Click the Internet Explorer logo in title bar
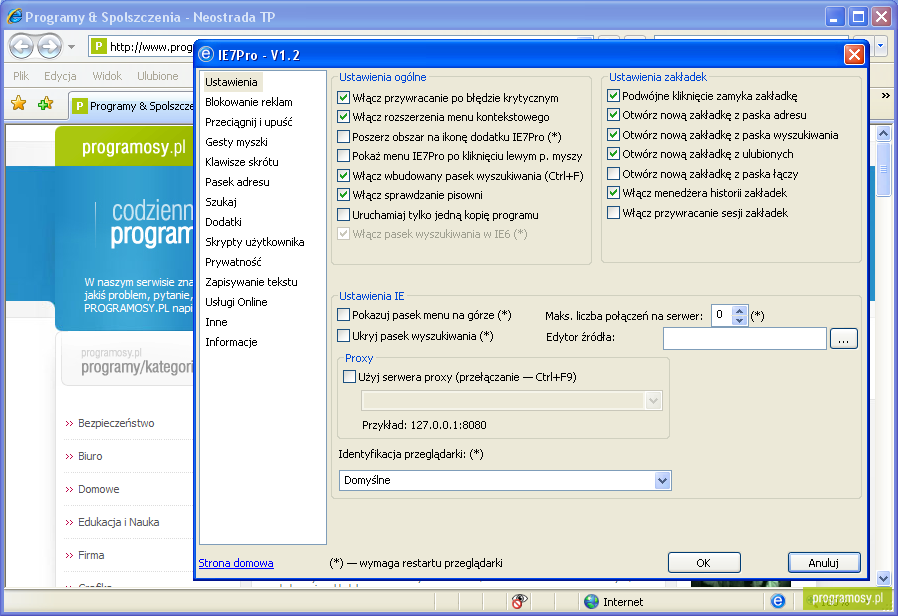 pyautogui.click(x=14, y=17)
